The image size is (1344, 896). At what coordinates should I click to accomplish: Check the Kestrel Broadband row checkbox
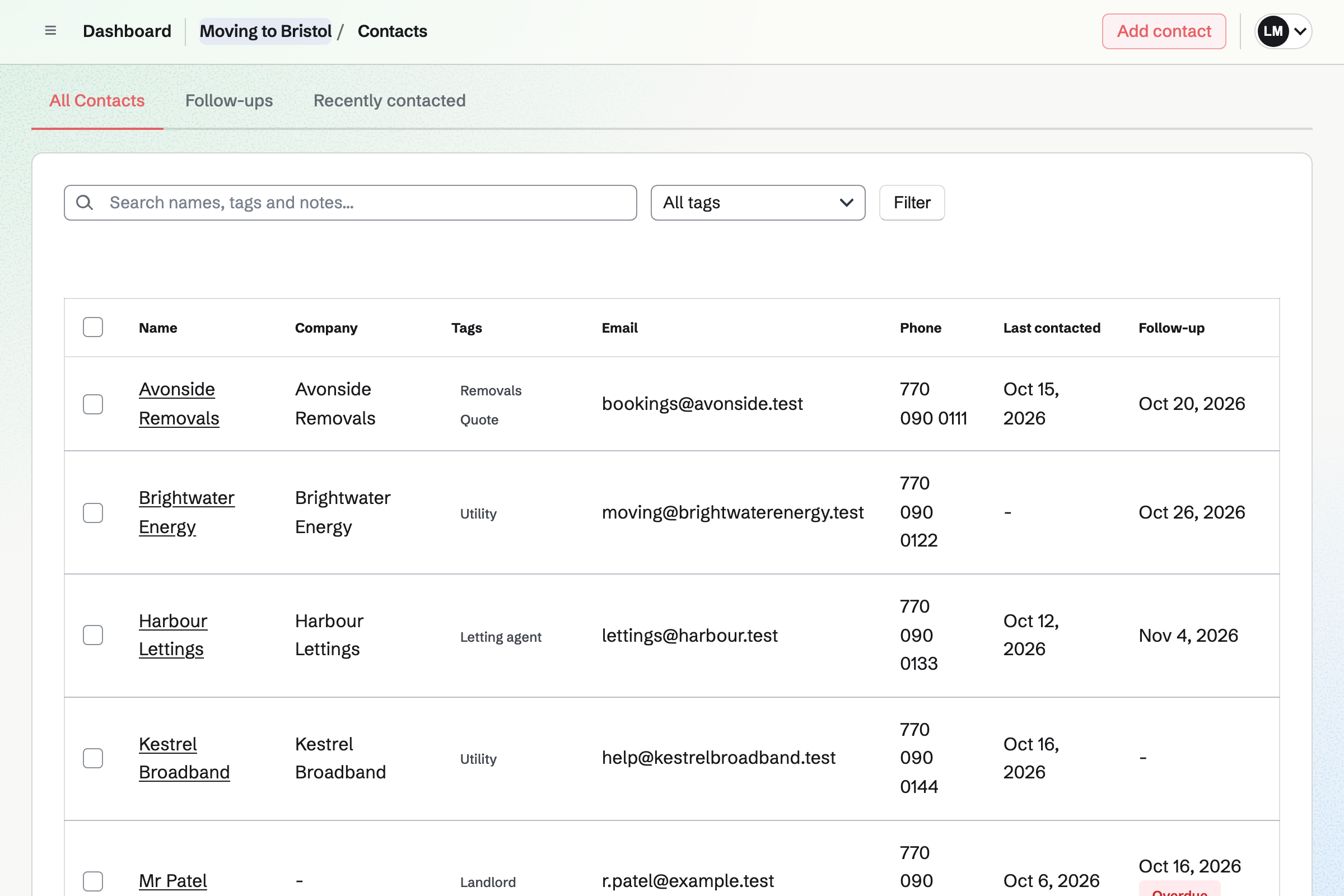92,758
